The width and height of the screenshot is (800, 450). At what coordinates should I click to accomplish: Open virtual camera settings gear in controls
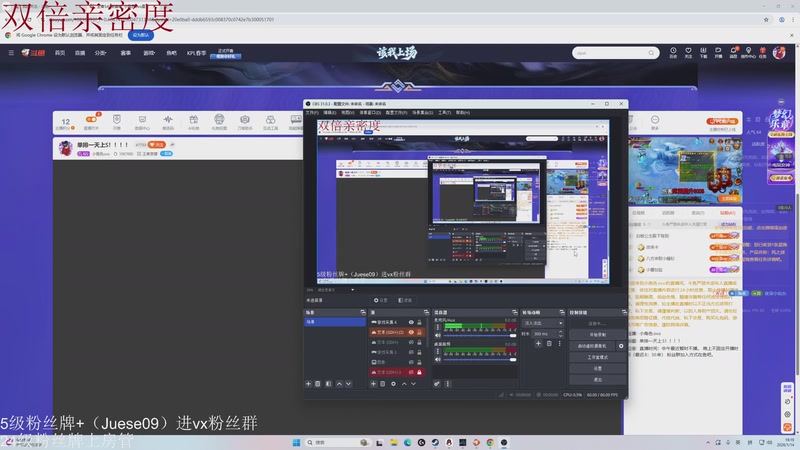621,346
